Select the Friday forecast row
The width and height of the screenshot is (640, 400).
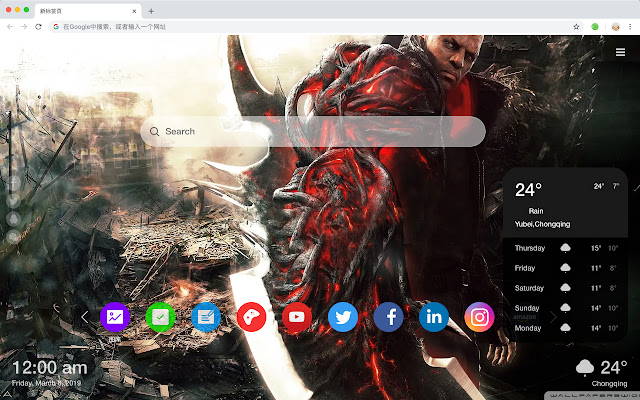pos(566,268)
